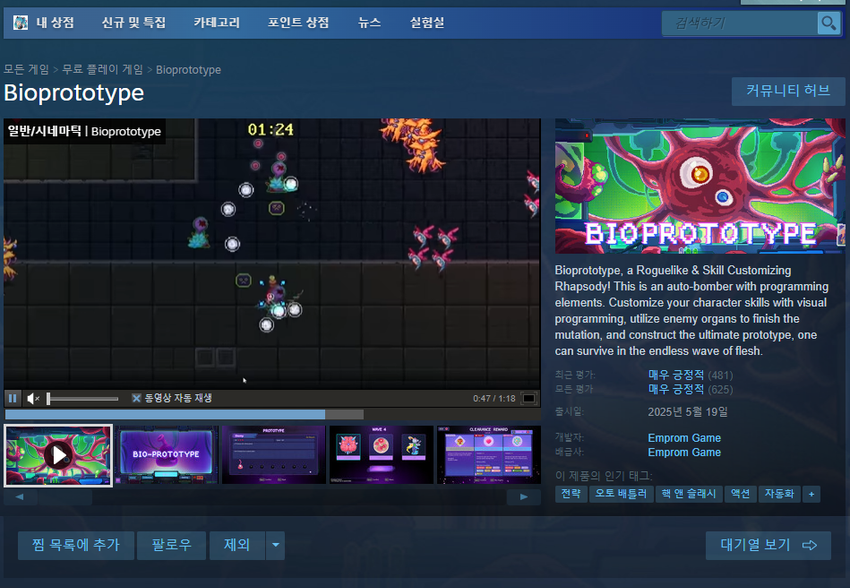Click the store avatar icon beside 내 상점

(21, 23)
